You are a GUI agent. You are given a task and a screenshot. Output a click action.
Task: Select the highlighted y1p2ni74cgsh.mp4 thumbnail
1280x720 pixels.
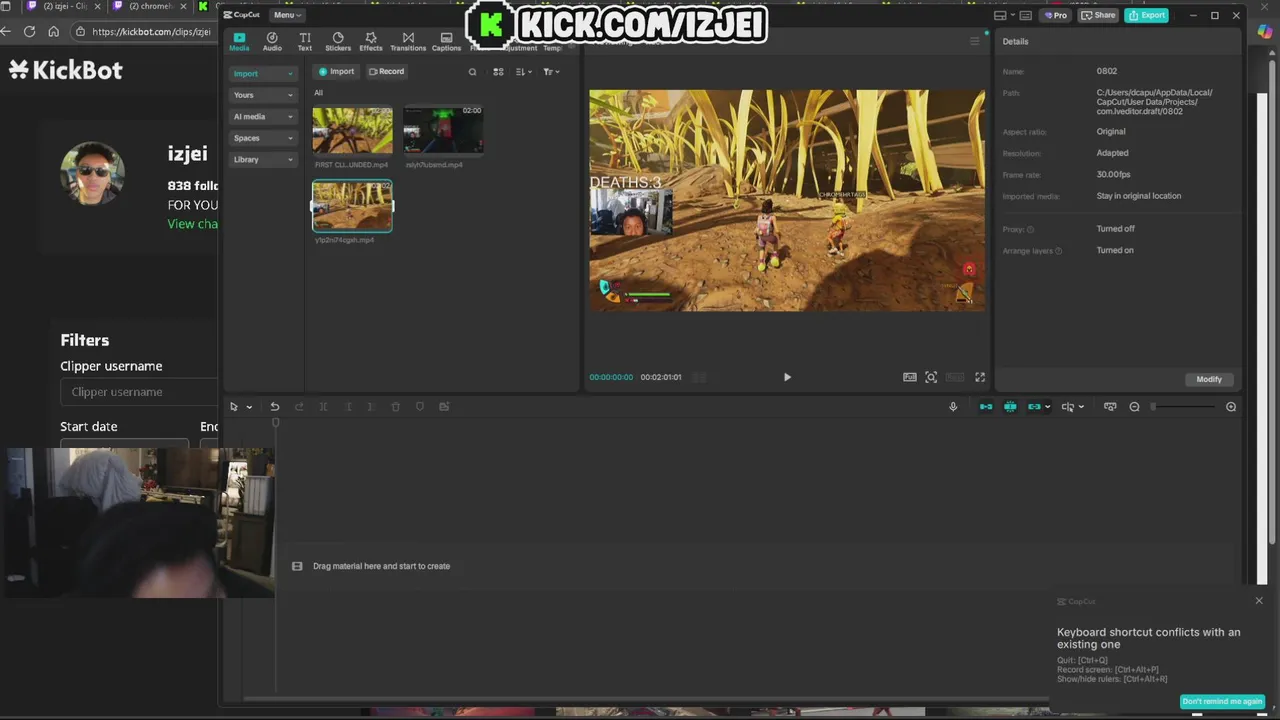[x=352, y=206]
